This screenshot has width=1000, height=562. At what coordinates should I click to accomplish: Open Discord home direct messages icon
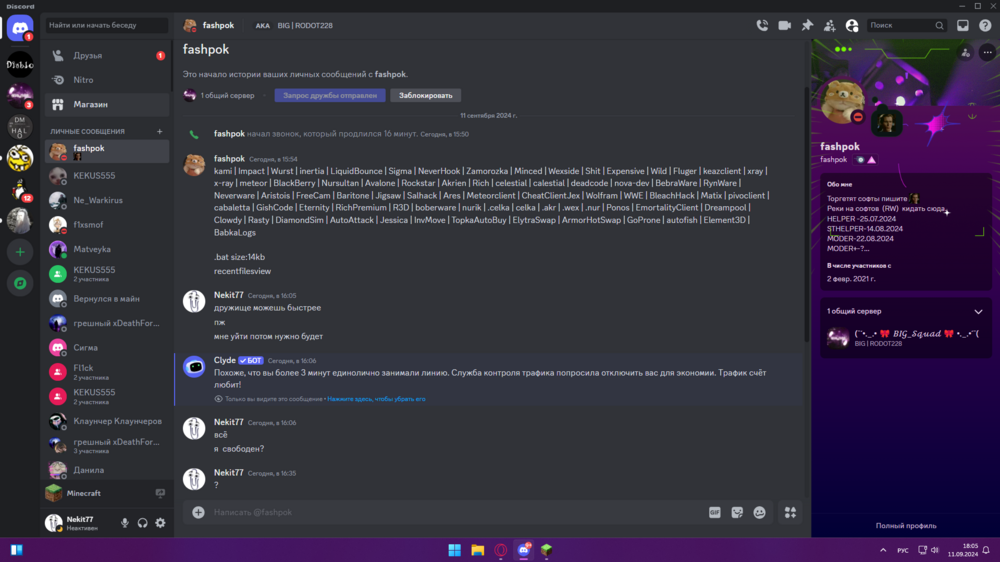[20, 29]
